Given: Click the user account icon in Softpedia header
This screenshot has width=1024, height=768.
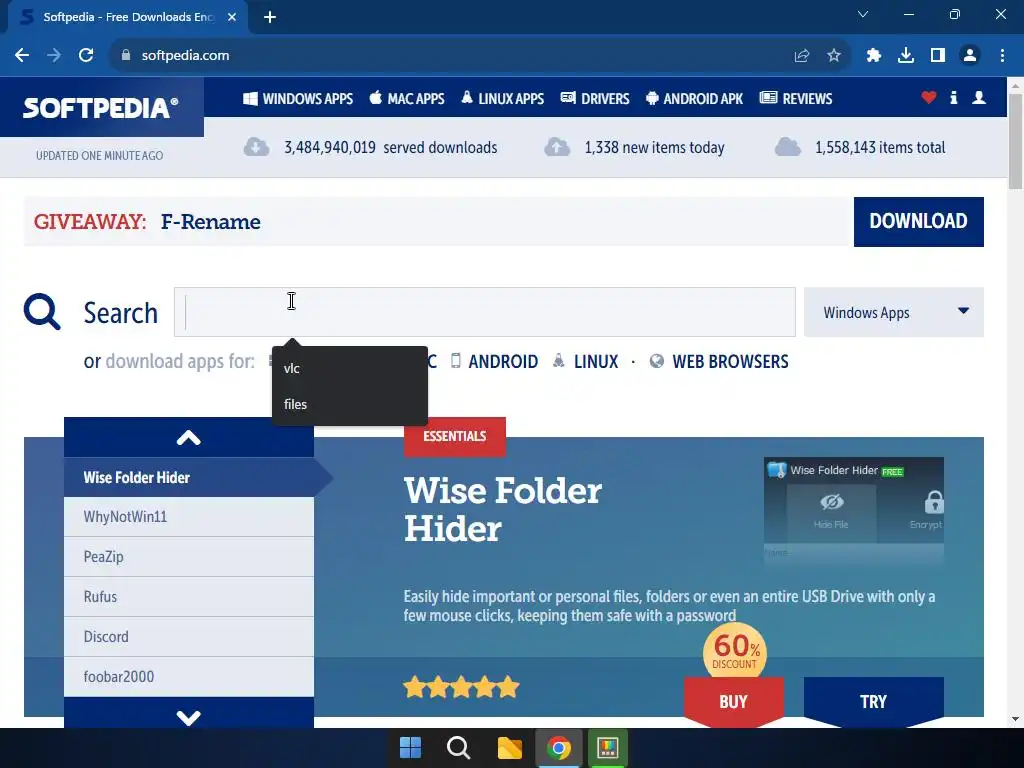Looking at the screenshot, I should pos(978,98).
